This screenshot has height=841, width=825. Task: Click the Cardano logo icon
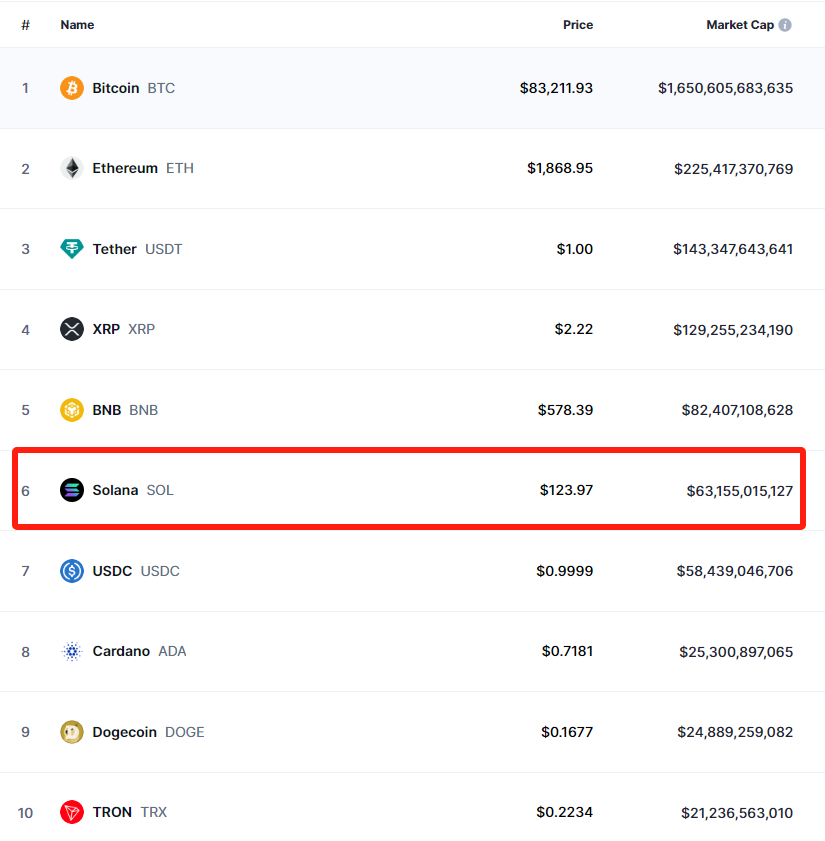pos(72,651)
